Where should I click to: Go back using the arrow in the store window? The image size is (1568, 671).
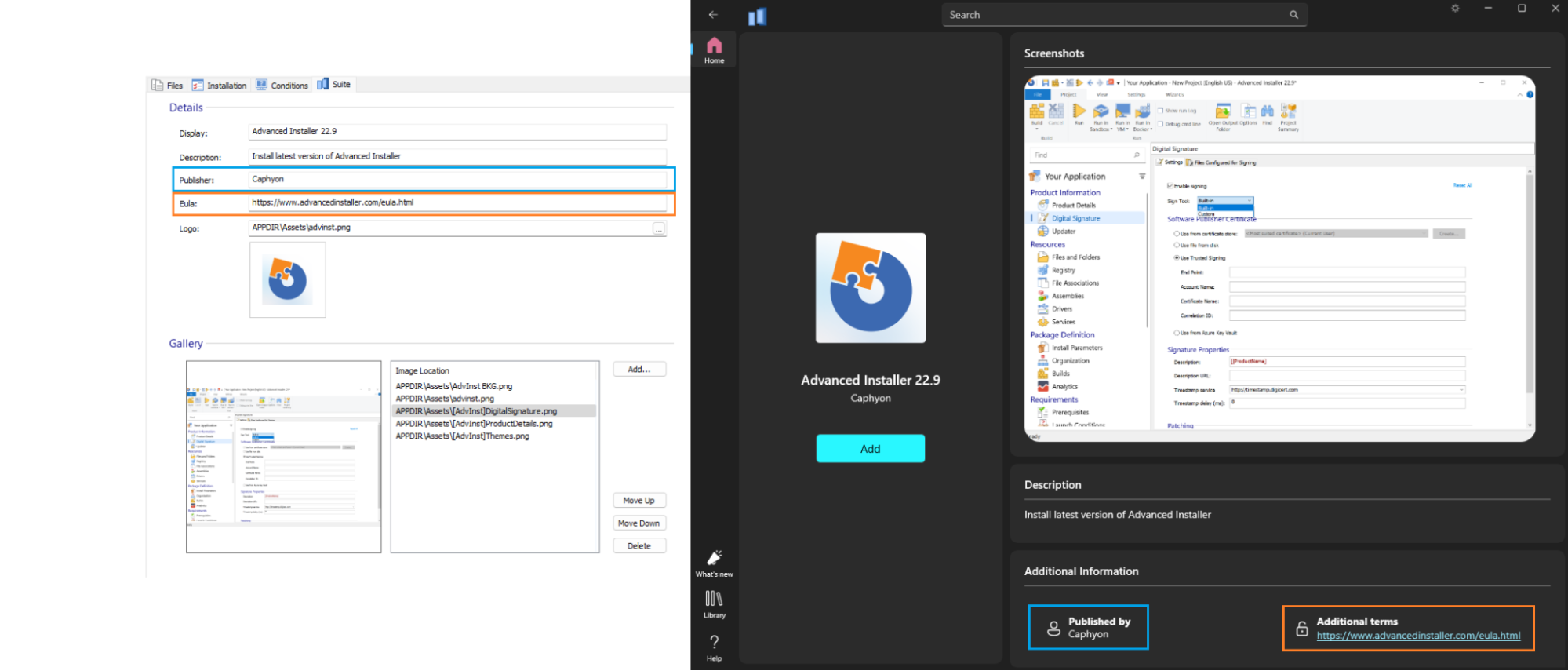[x=712, y=15]
